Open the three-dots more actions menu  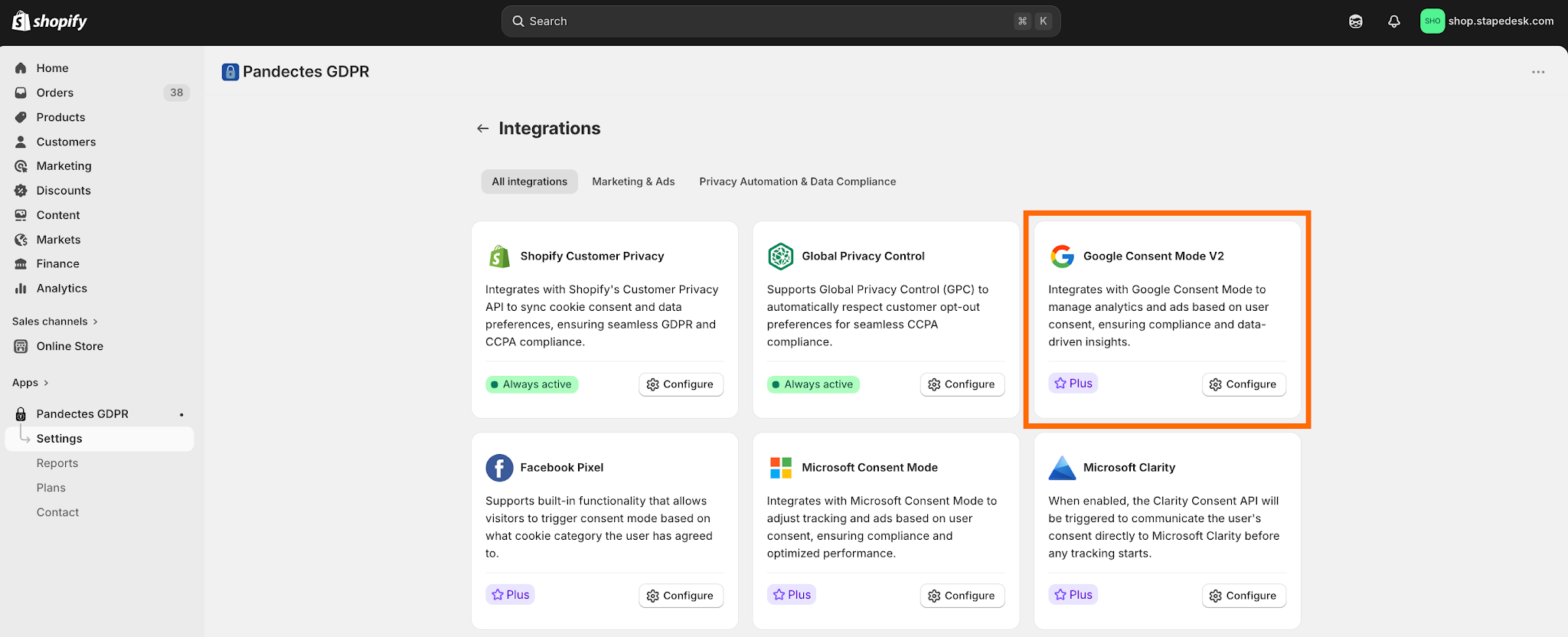[1538, 72]
